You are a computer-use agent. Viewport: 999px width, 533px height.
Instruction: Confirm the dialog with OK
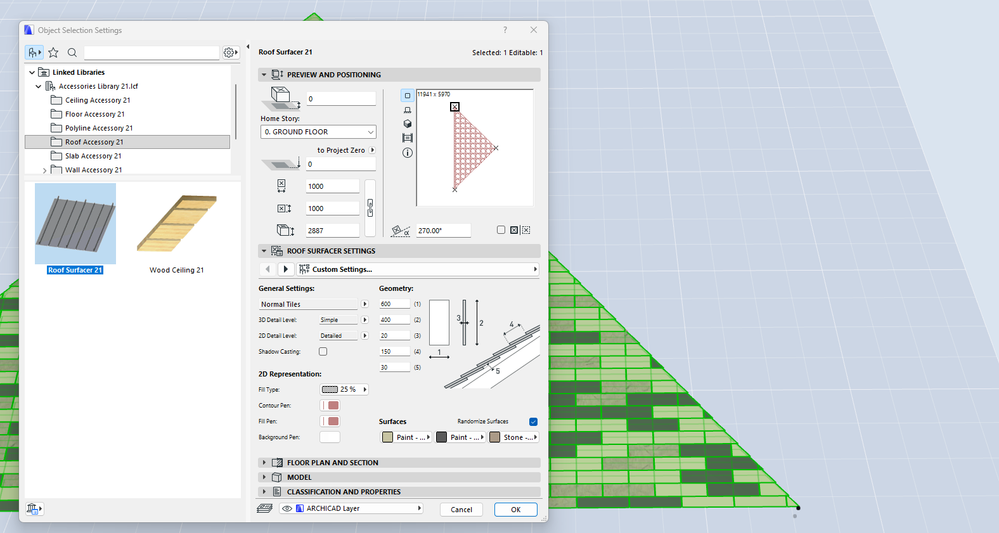[x=515, y=509]
